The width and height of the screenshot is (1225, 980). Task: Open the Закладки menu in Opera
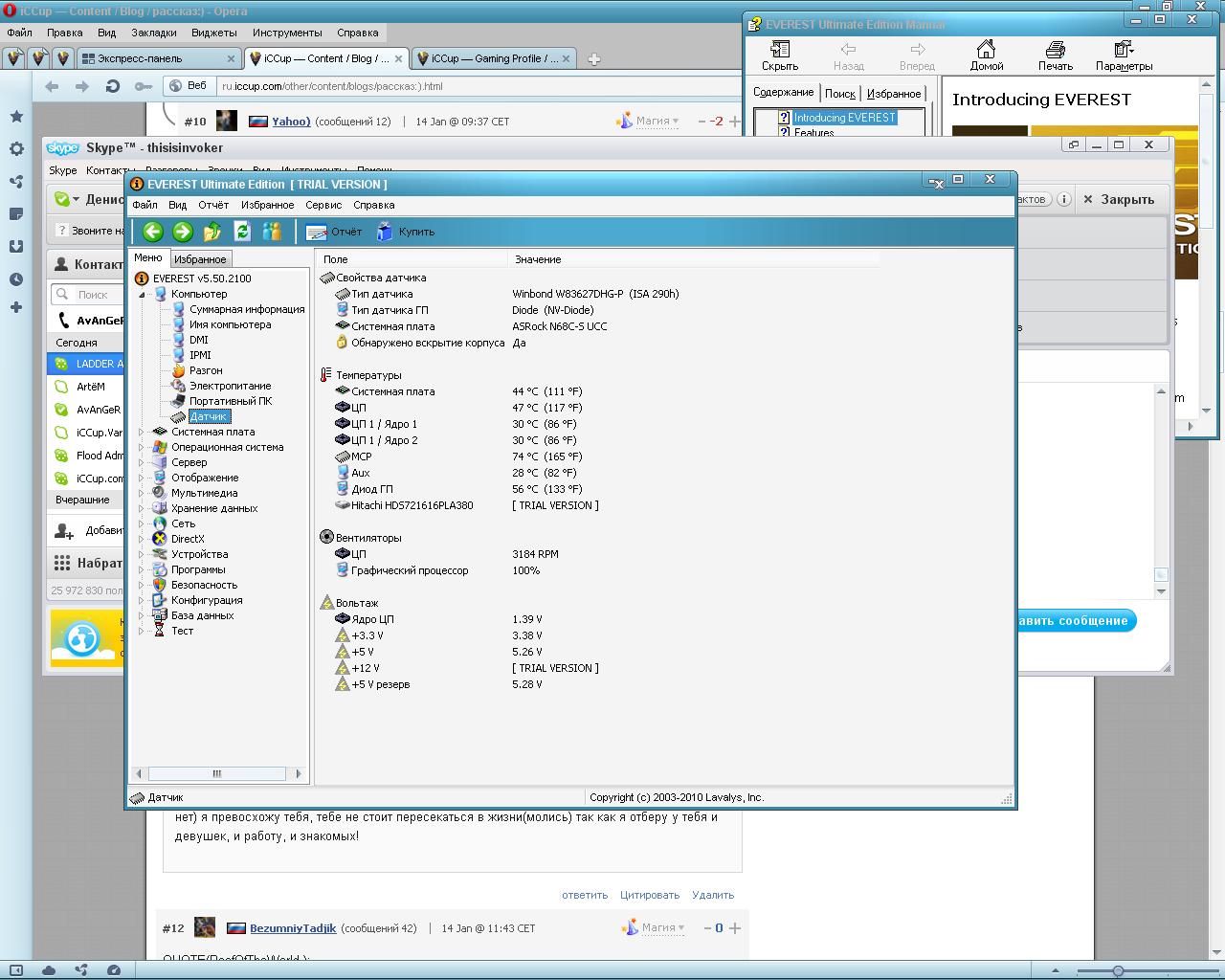(x=154, y=33)
